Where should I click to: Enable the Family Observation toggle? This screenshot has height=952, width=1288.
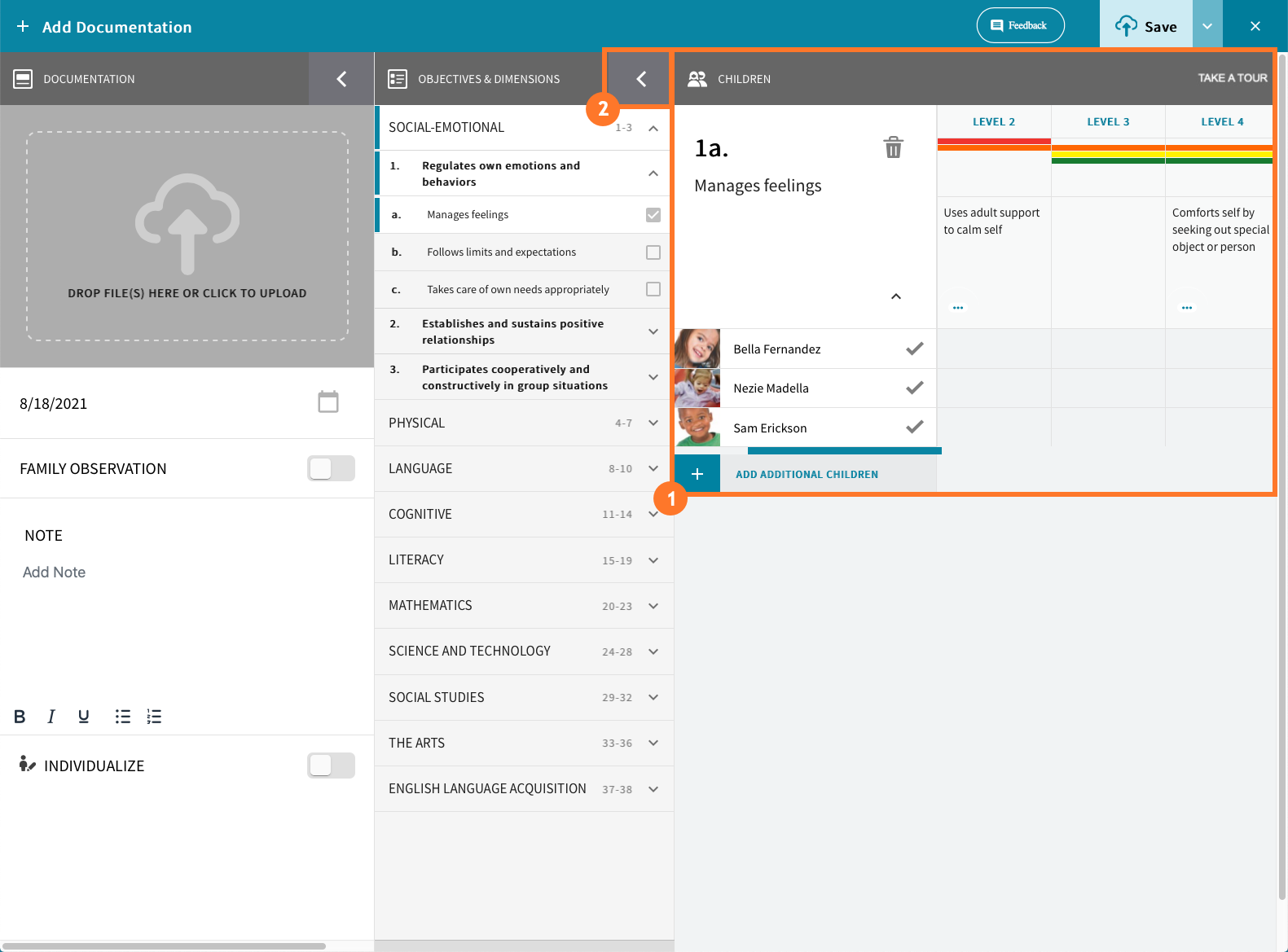pos(331,468)
